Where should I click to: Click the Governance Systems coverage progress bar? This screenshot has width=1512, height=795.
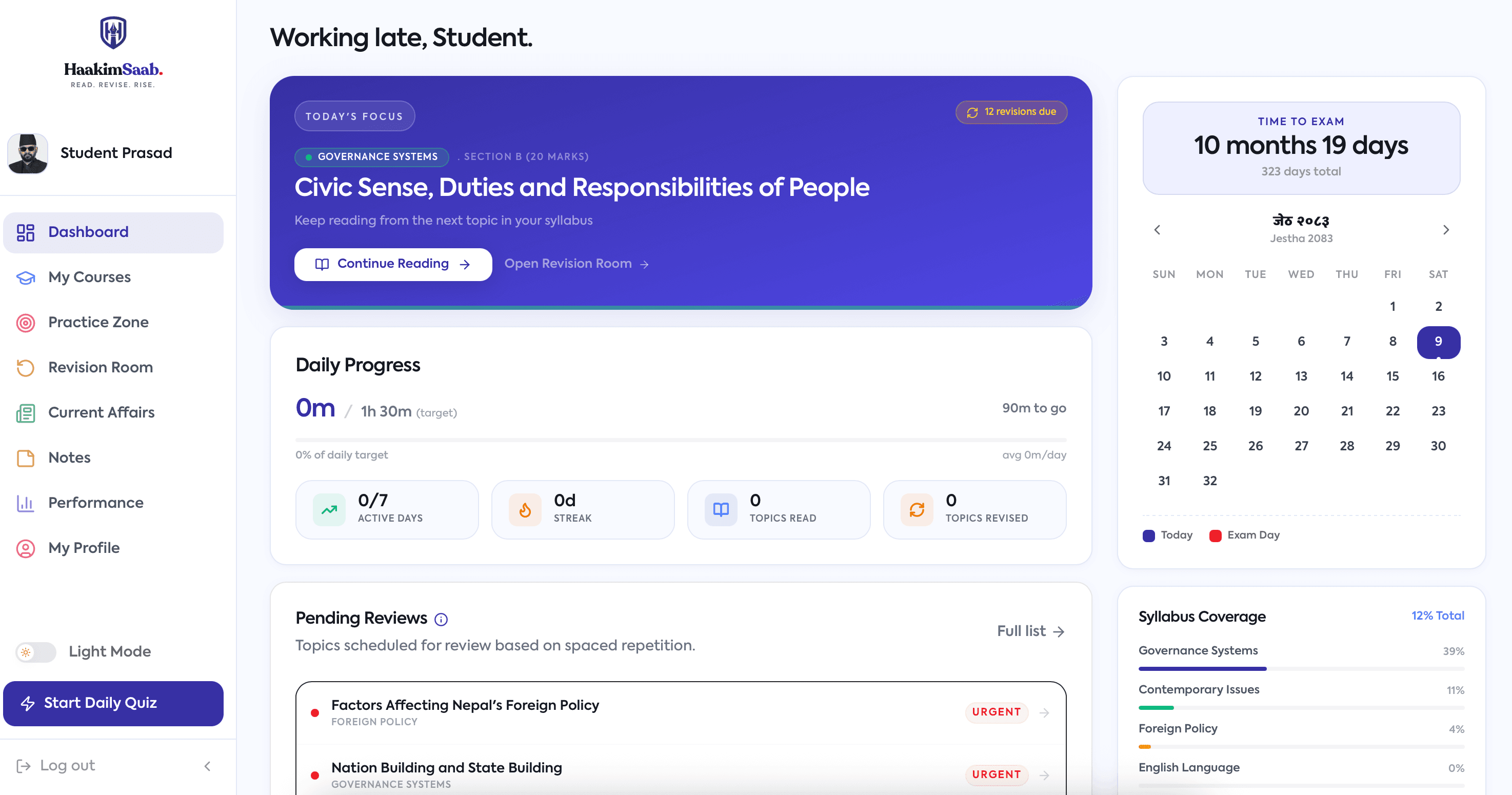pyautogui.click(x=1301, y=669)
